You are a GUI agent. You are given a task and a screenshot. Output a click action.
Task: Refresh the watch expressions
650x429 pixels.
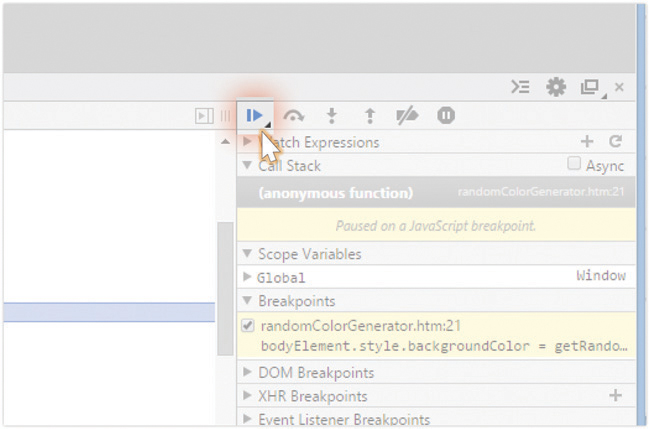(x=615, y=142)
